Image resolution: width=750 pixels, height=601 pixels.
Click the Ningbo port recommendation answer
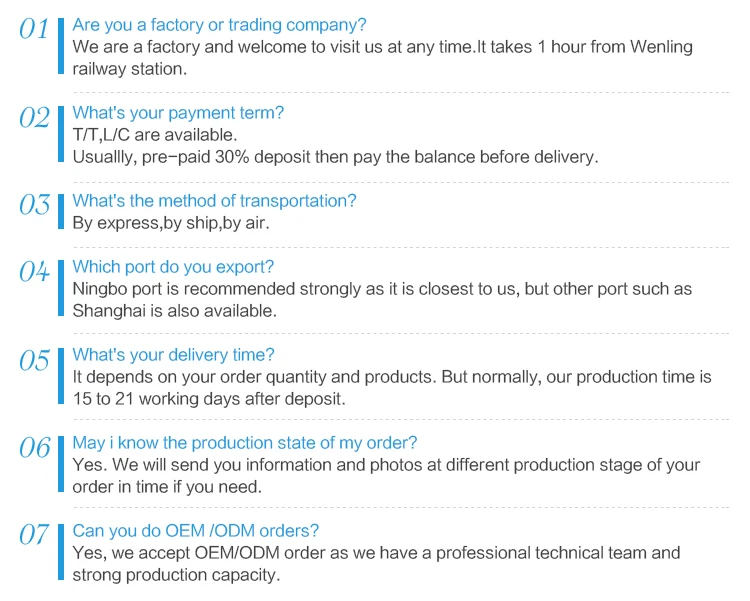point(382,289)
